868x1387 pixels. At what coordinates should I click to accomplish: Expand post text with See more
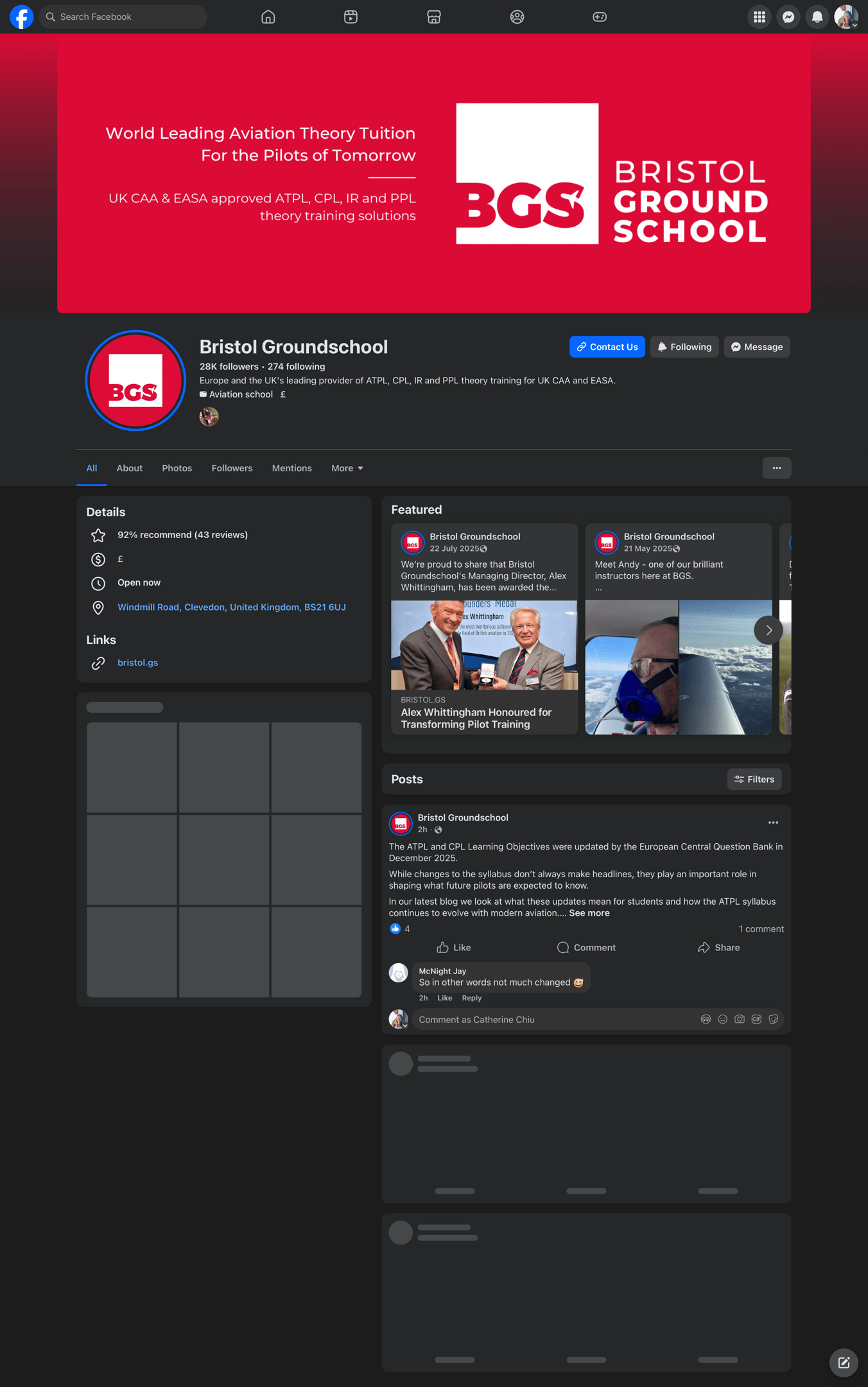(589, 913)
